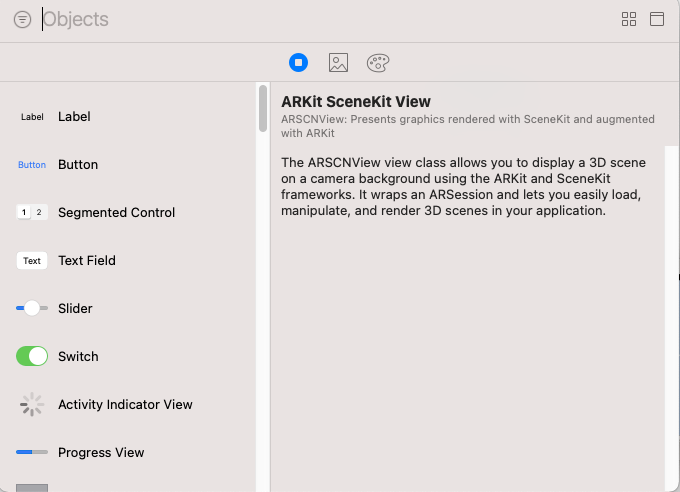Focus the Objects search field
This screenshot has height=492, width=680.
click(x=325, y=20)
